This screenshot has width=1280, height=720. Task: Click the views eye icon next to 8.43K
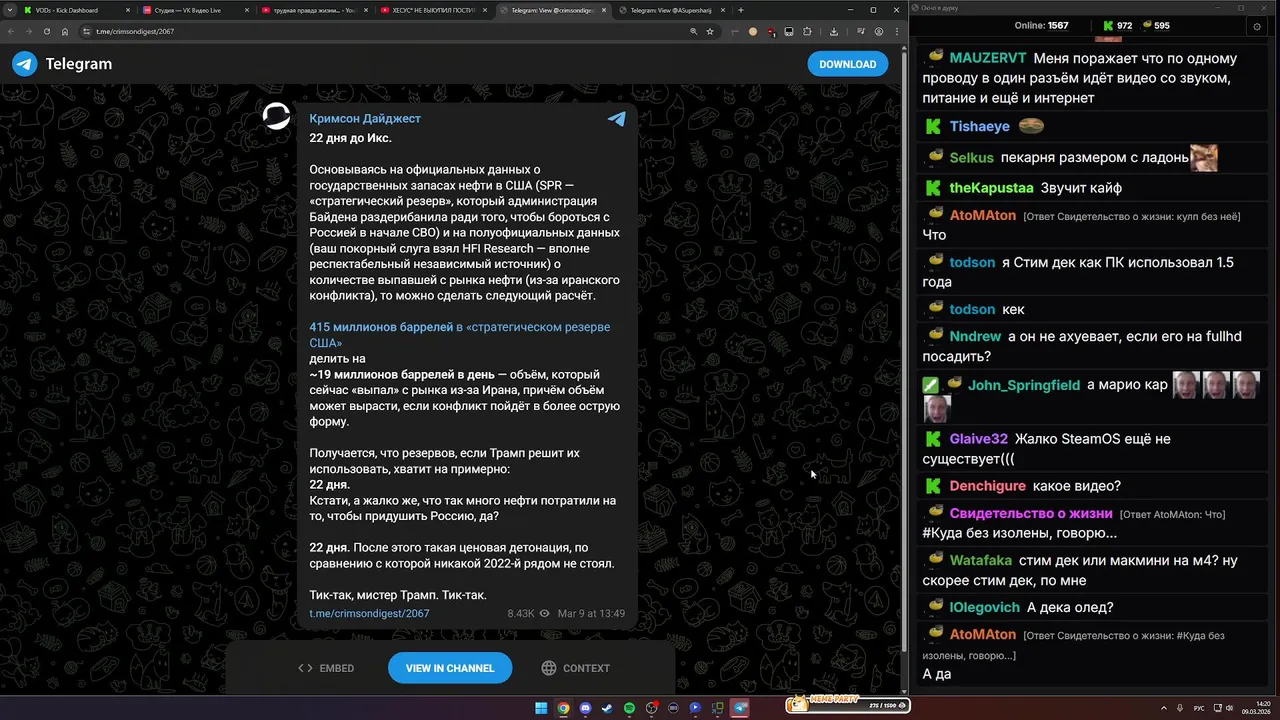tap(545, 613)
